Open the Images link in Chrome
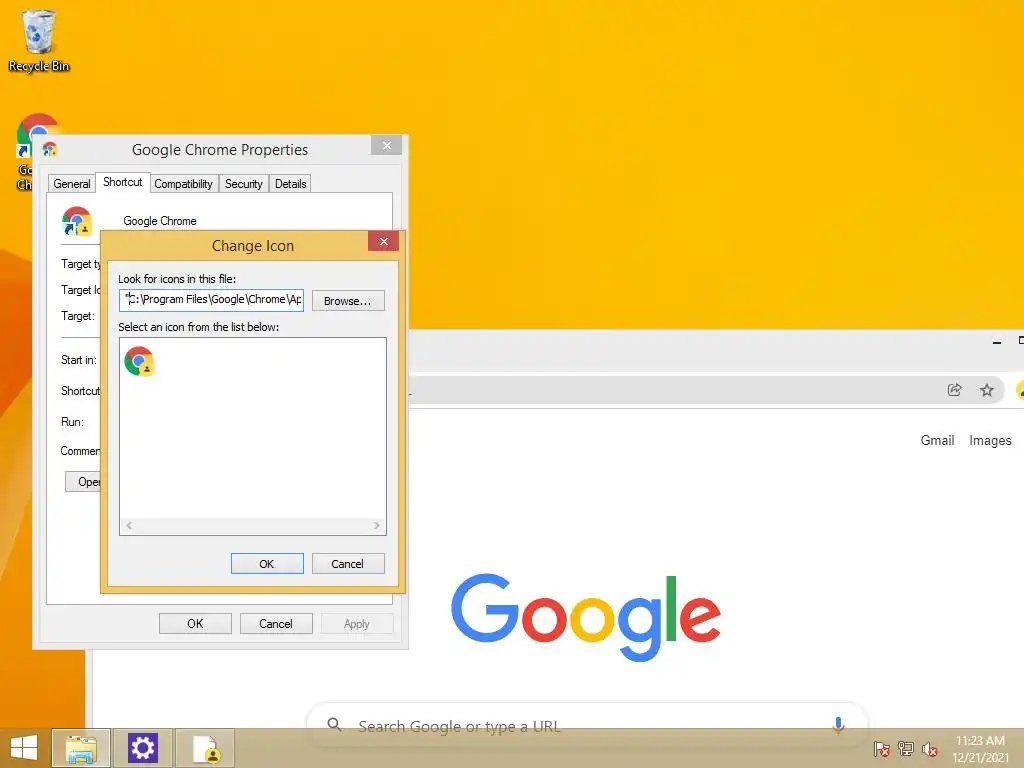 [x=990, y=440]
